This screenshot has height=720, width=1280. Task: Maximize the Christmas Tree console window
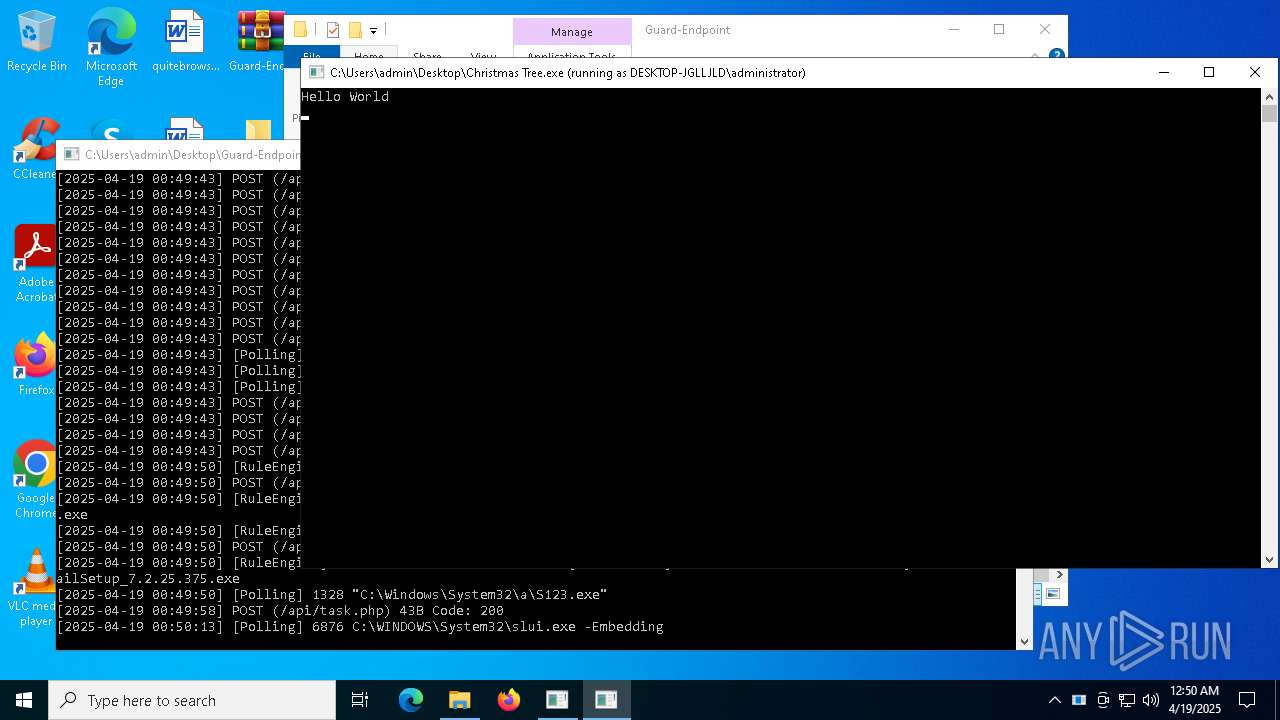click(1209, 72)
